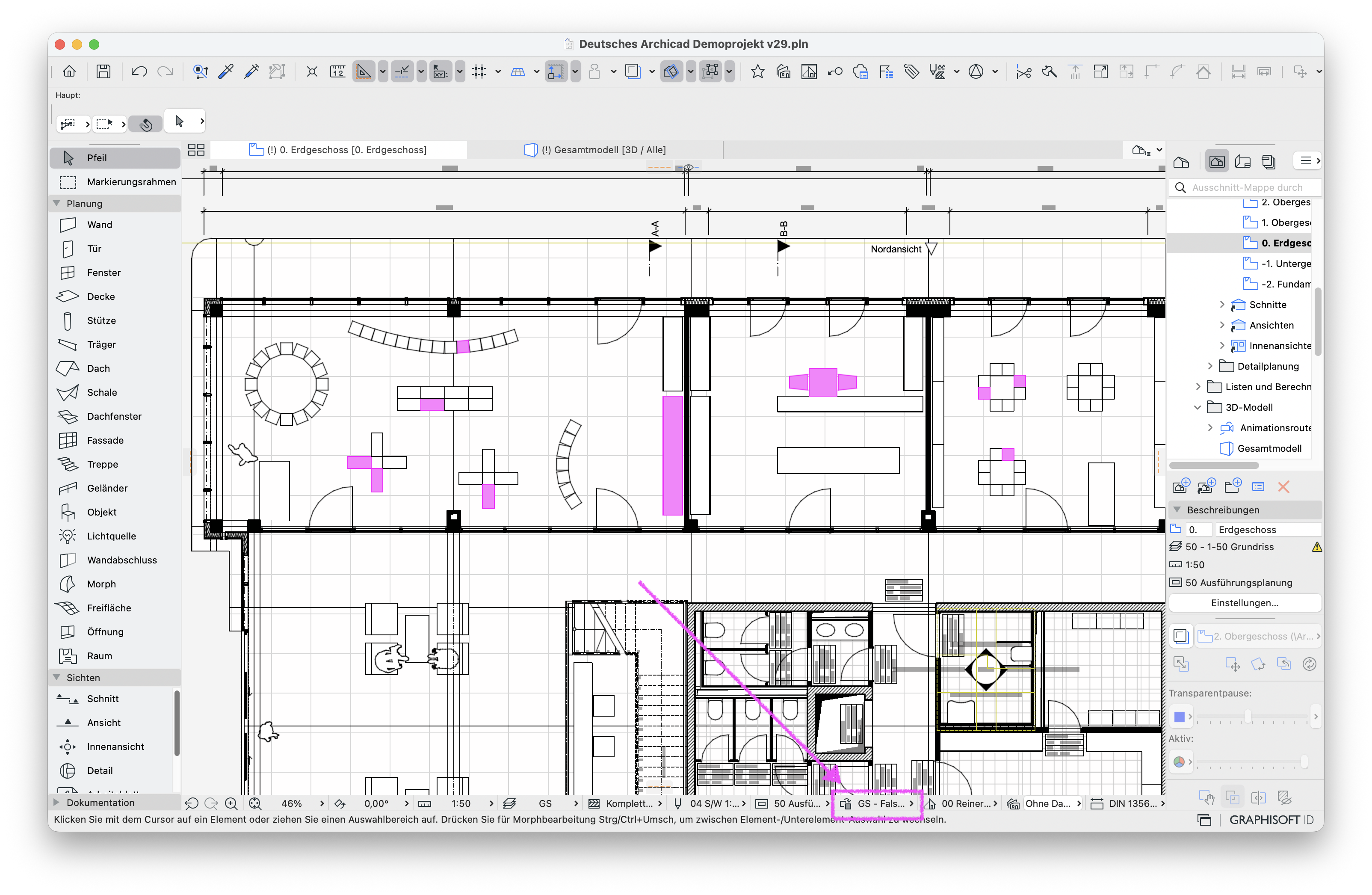1372x895 pixels.
Task: Select the Lichtquelle tool
Action: pyautogui.click(x=115, y=536)
